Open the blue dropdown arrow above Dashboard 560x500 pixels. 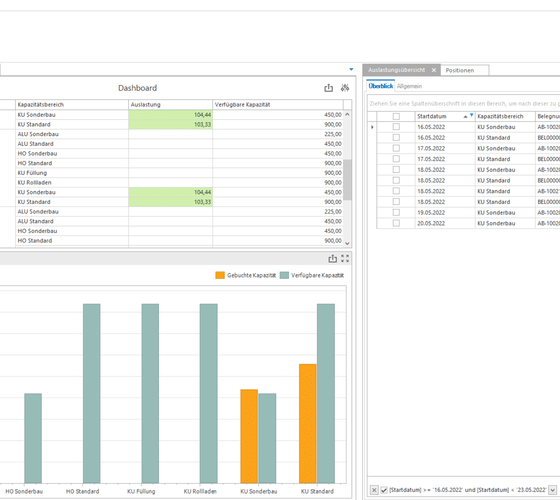click(x=351, y=69)
